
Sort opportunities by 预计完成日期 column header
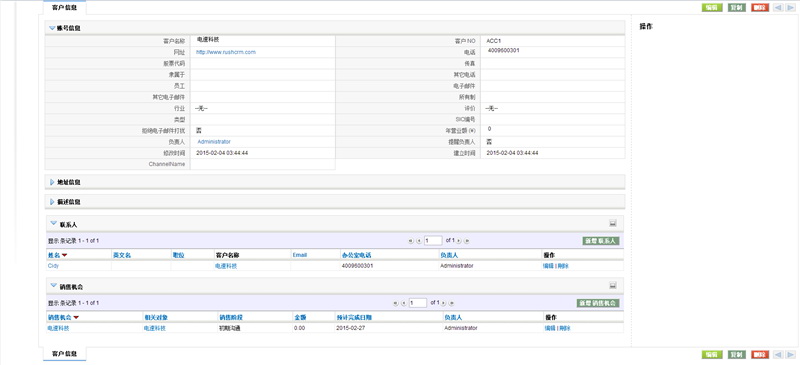click(354, 317)
